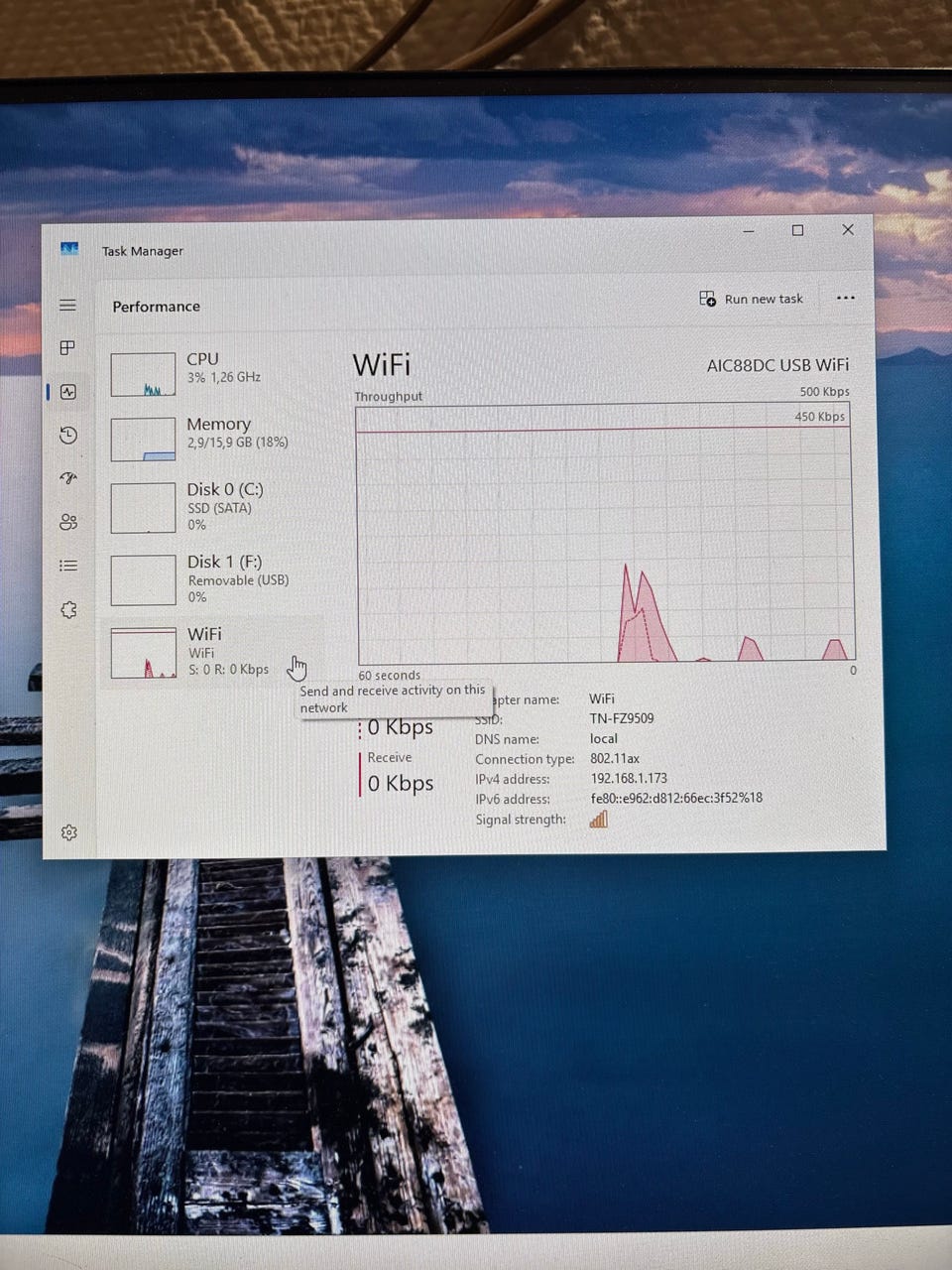This screenshot has height=1270, width=952.
Task: Click the 450 Kbps marker label
Action: click(x=819, y=417)
